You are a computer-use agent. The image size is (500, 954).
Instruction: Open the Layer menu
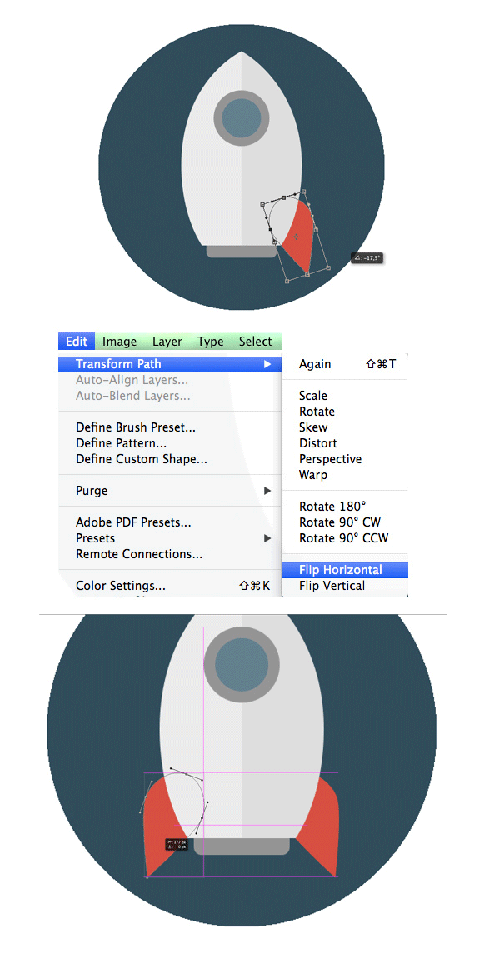(x=167, y=341)
